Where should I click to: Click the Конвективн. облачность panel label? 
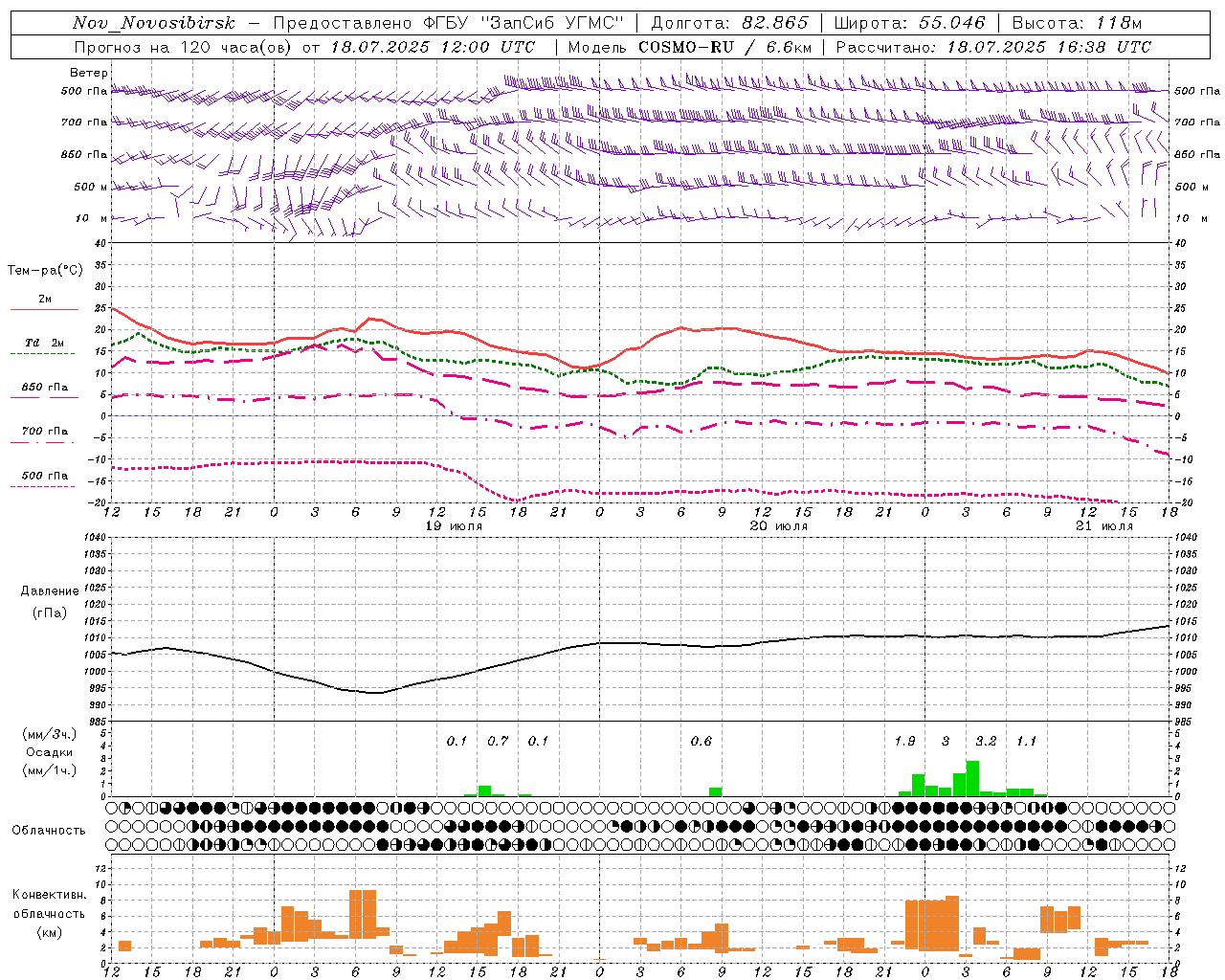[x=49, y=904]
